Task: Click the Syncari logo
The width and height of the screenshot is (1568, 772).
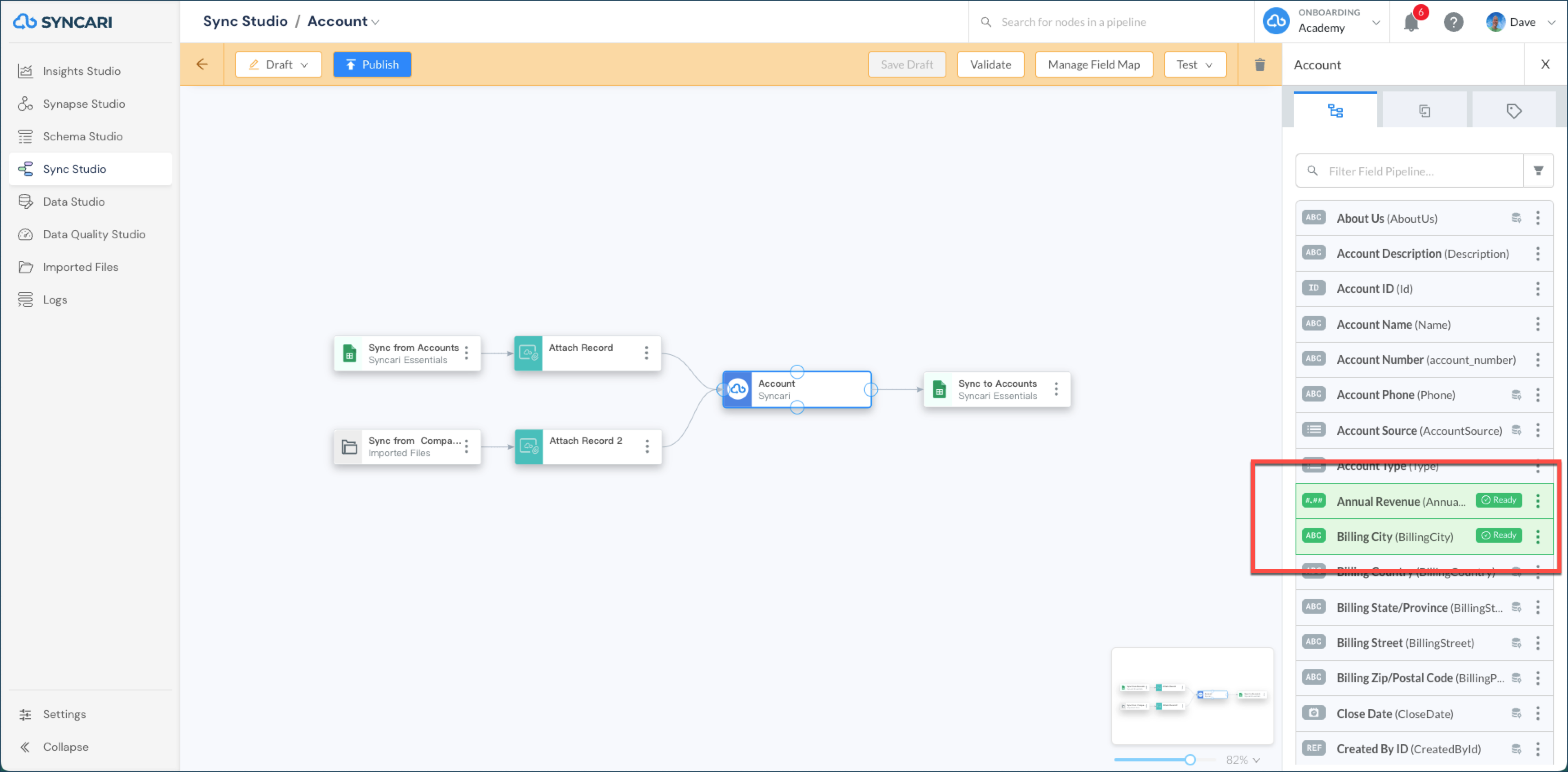Action: [63, 22]
